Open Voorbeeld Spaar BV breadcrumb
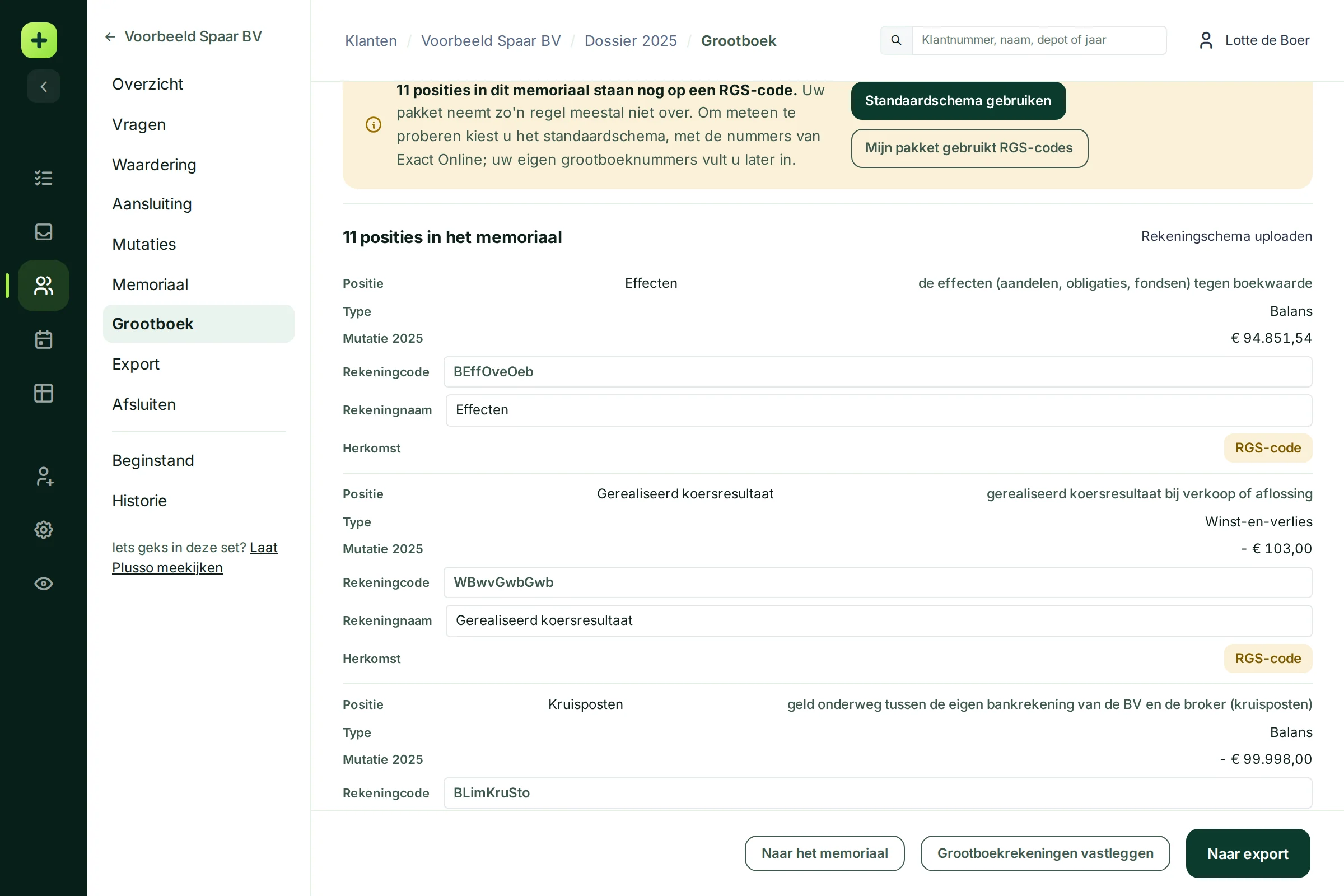Viewport: 1344px width, 896px height. point(491,40)
